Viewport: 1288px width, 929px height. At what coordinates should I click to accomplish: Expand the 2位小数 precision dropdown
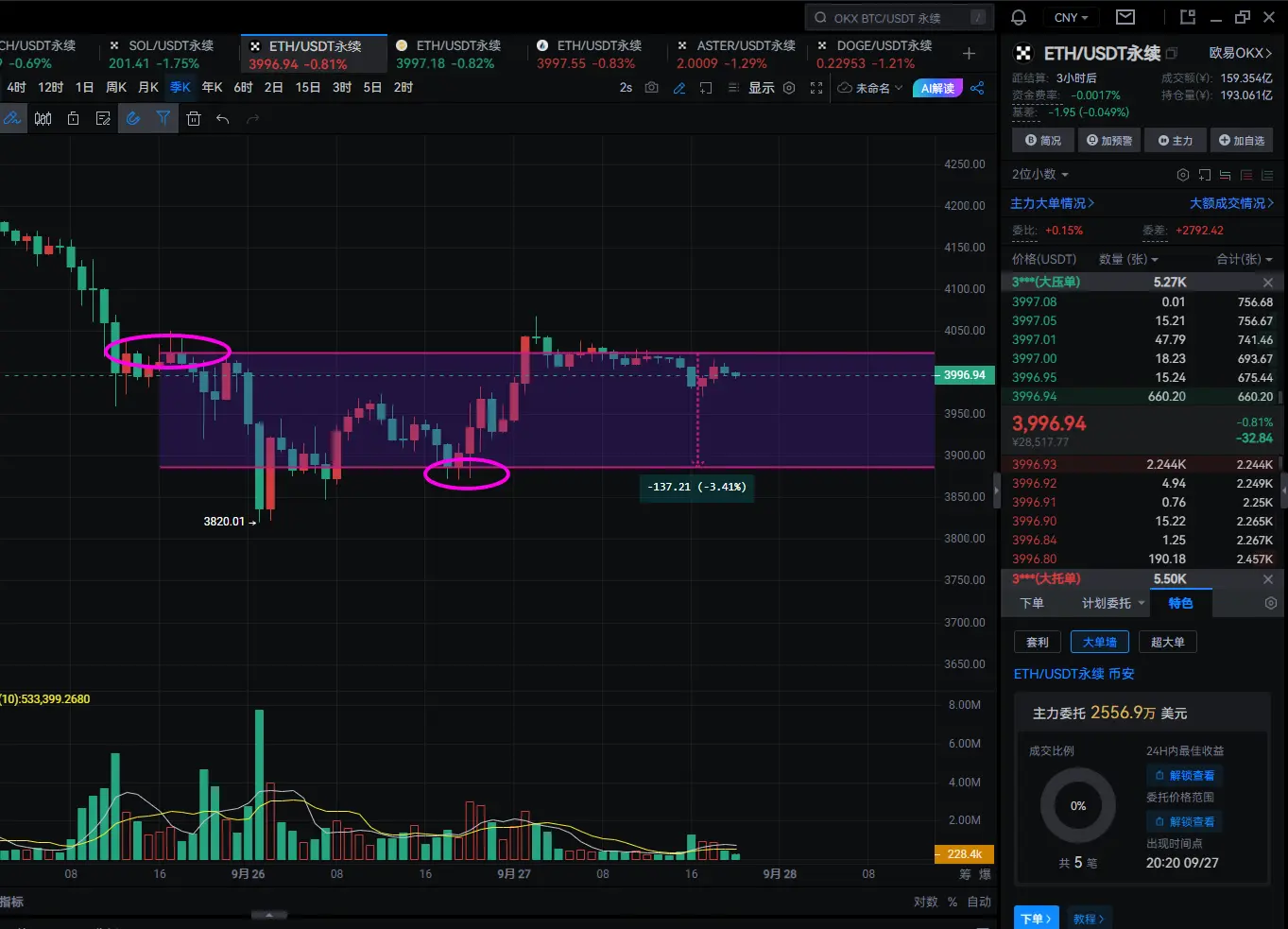click(1040, 175)
